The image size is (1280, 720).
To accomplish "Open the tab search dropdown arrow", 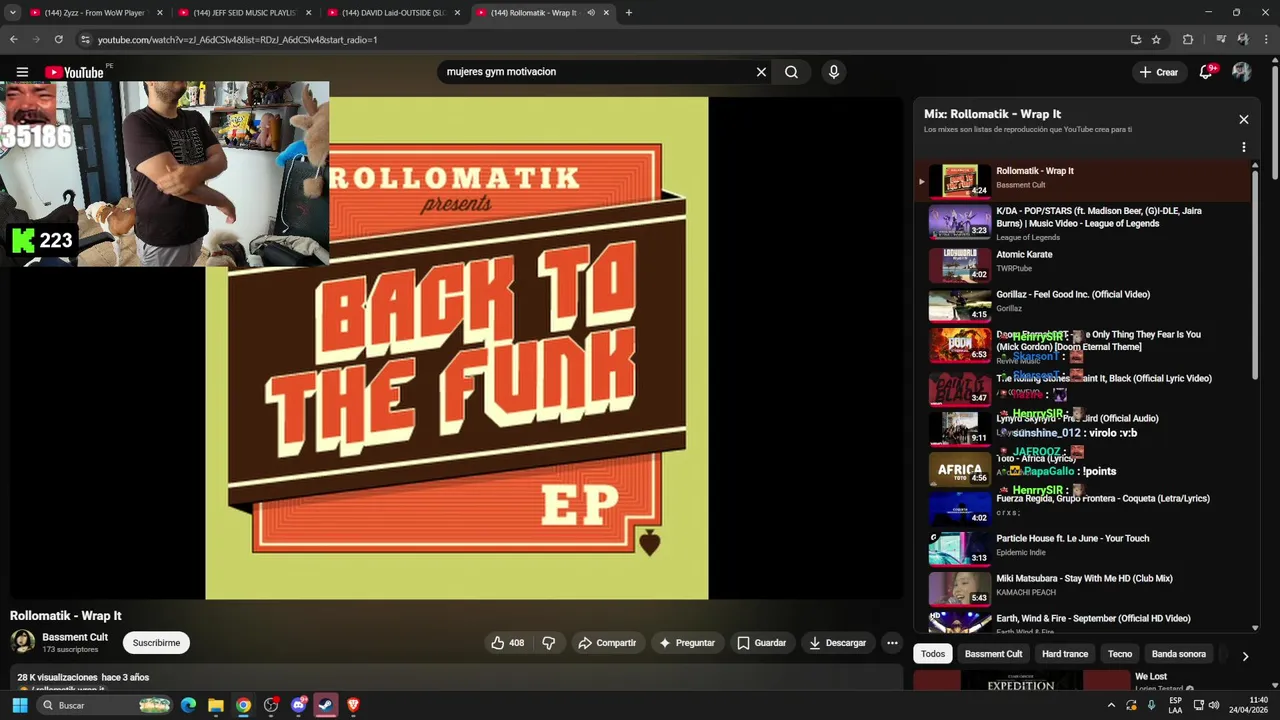I will (13, 13).
